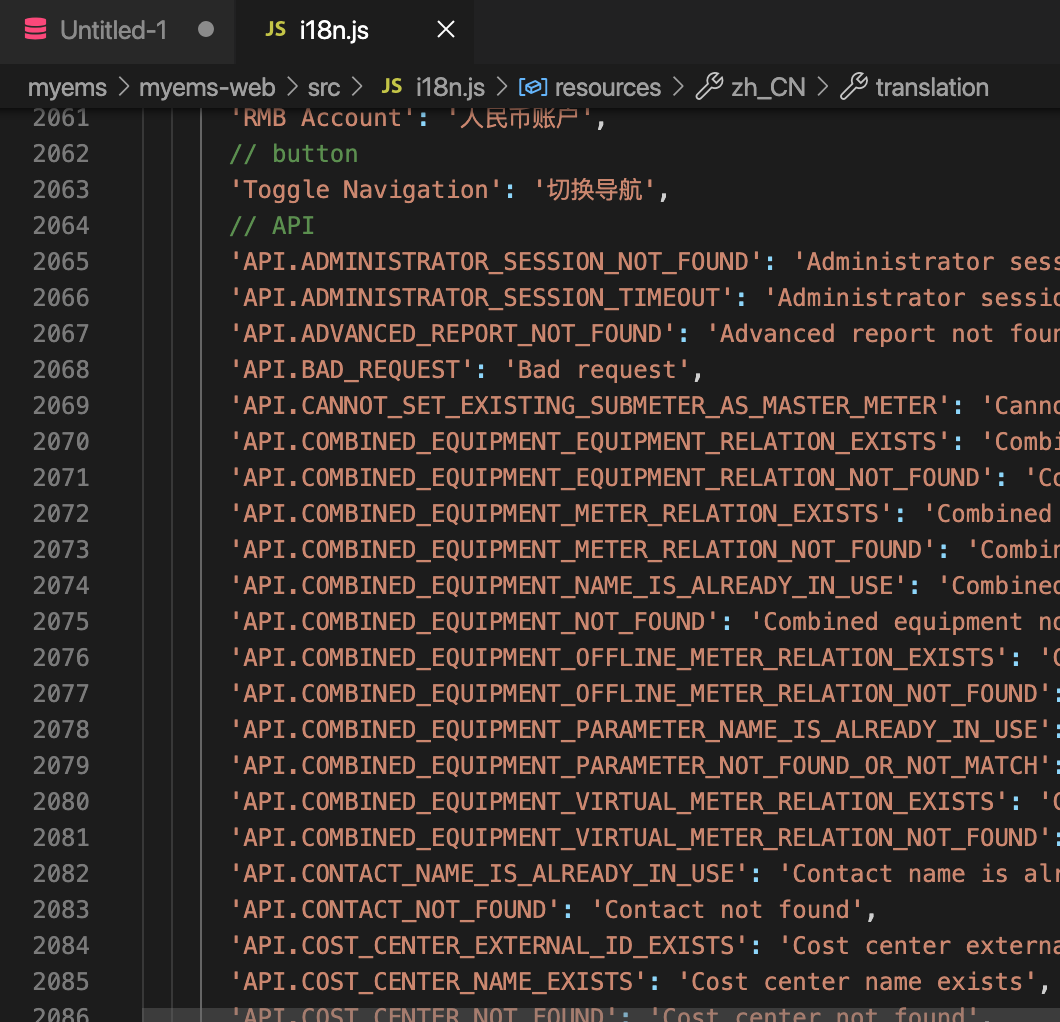Image resolution: width=1060 pixels, height=1022 pixels.
Task: Open the resources breadcrumb entry
Action: click(x=607, y=88)
